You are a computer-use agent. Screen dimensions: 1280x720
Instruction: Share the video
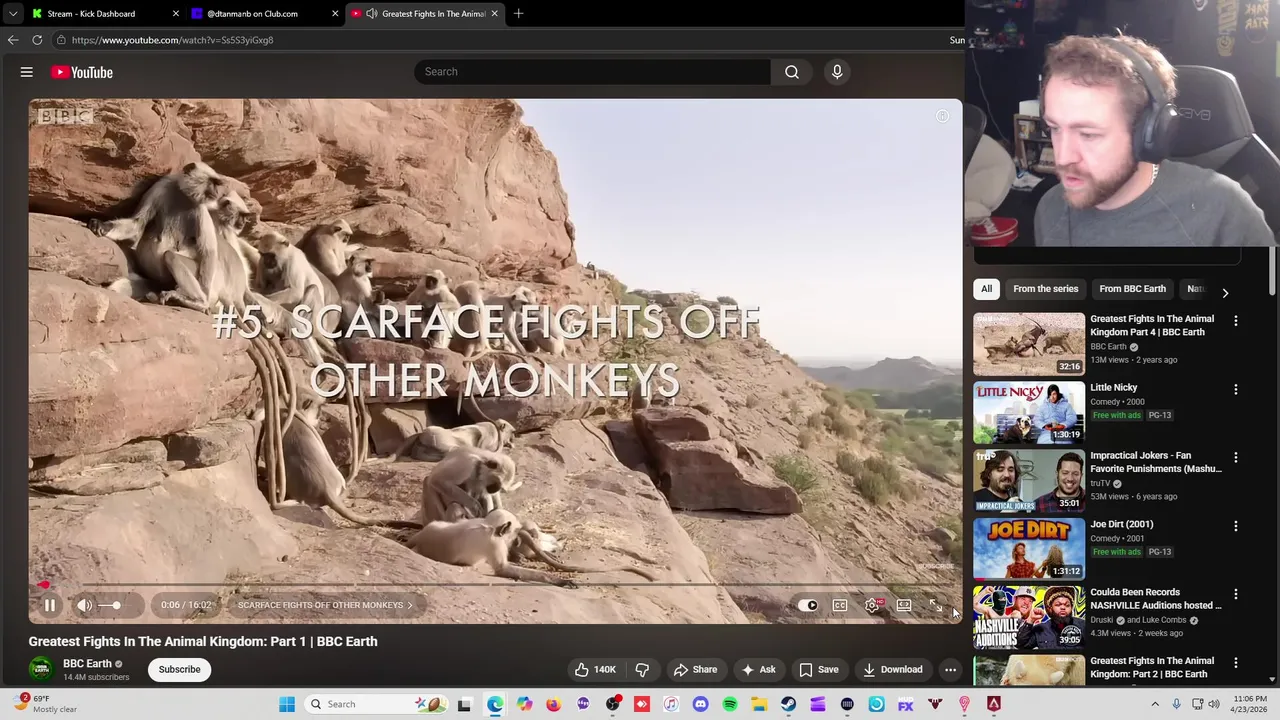coord(695,669)
